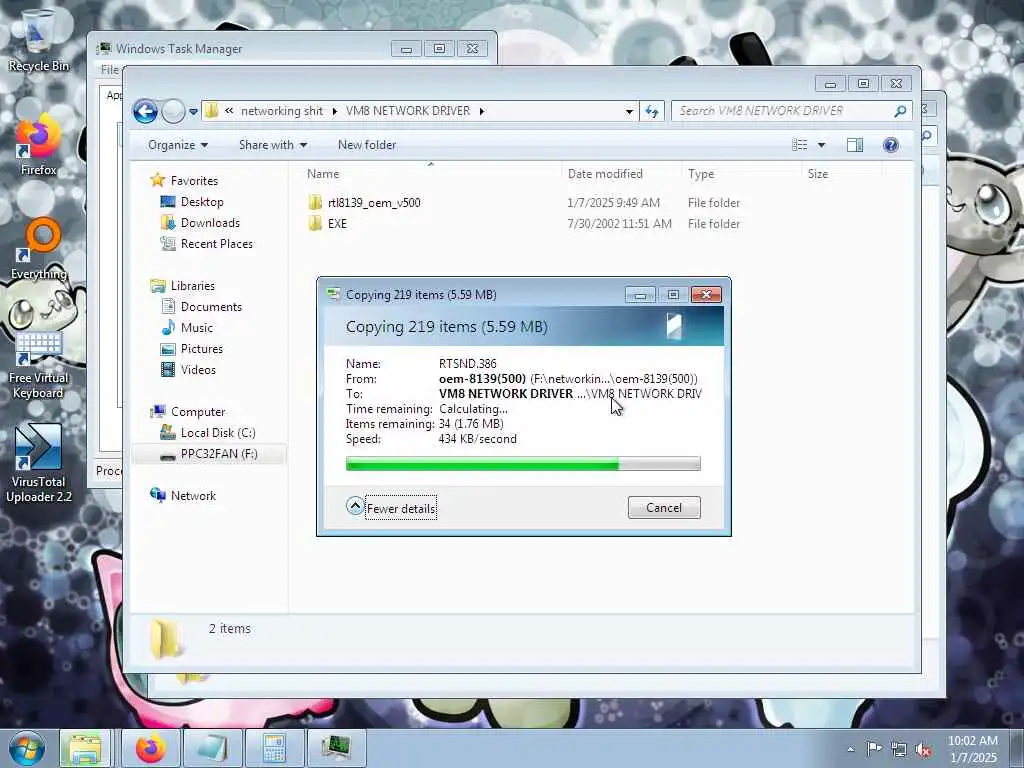Sort by the Date modified column header
1024x768 pixels.
605,174
